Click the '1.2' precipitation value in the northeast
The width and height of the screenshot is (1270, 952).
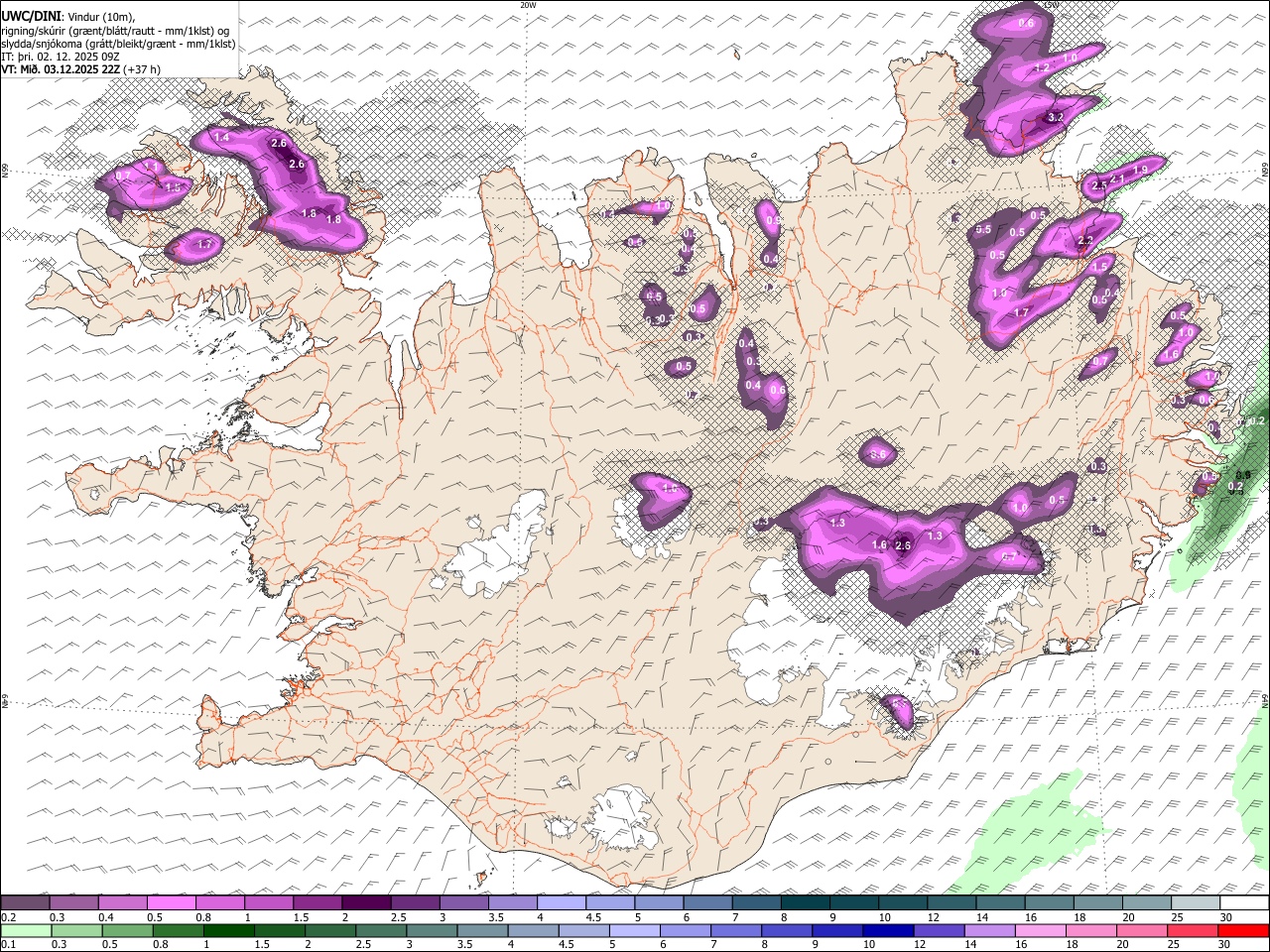(x=1042, y=67)
